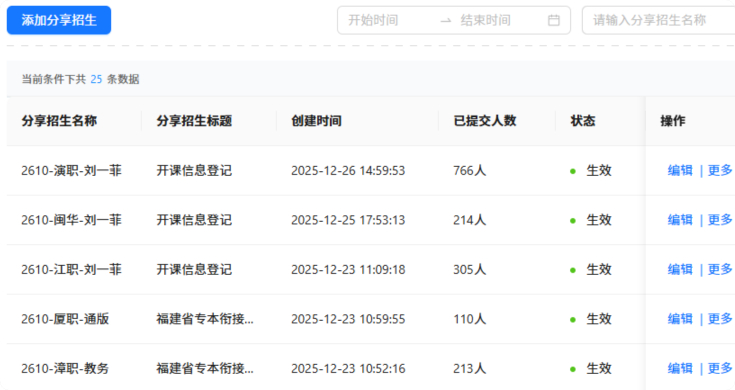
Task: Select the 分享招生名称 column header
Action: 59,121
